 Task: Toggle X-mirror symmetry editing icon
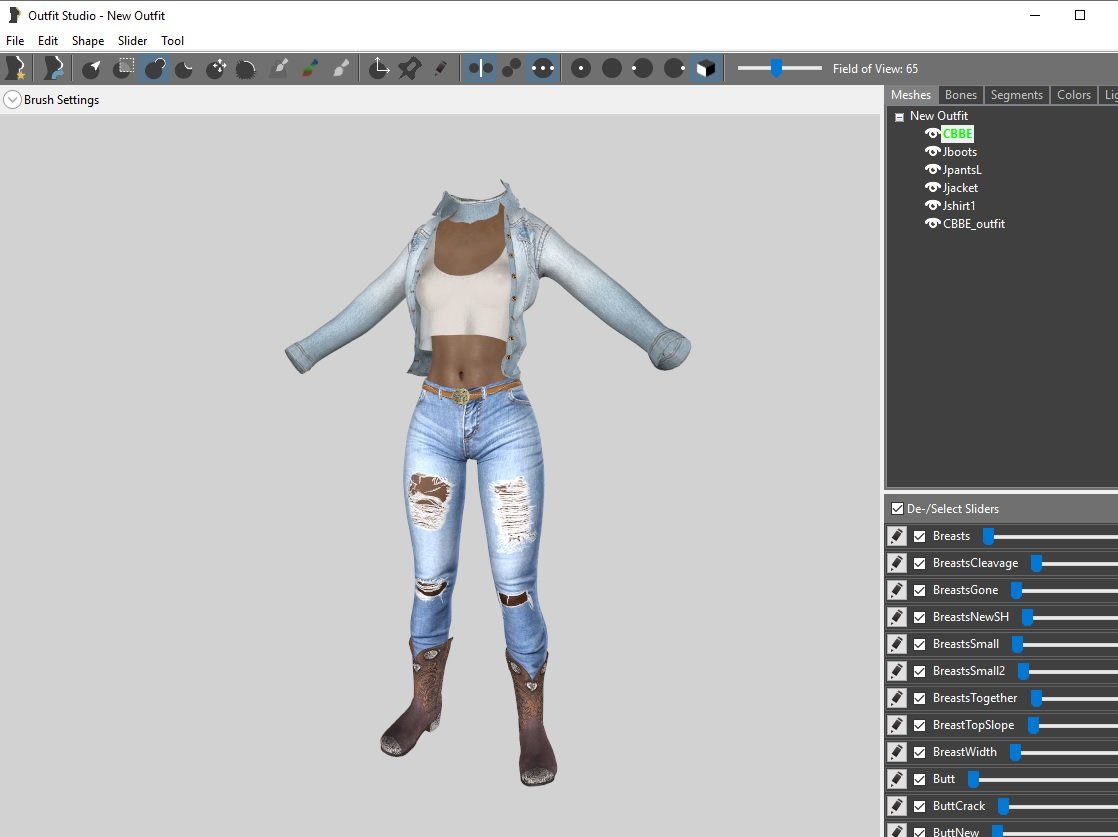pyautogui.click(x=480, y=68)
